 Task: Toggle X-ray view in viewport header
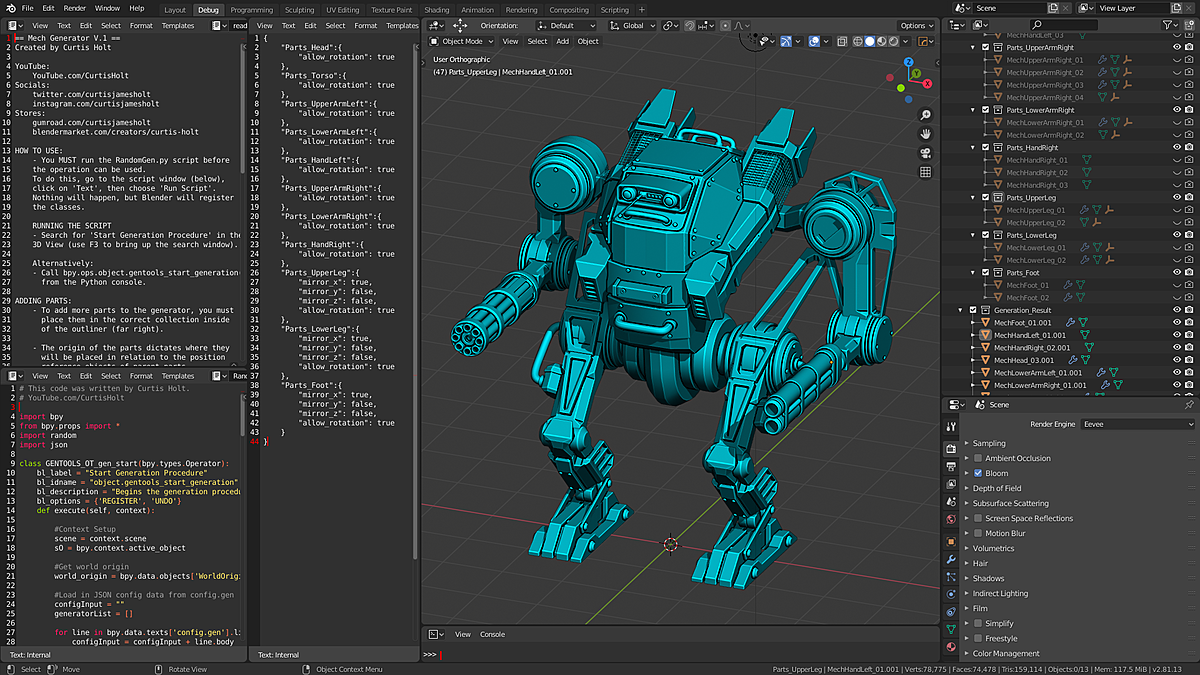pos(842,41)
